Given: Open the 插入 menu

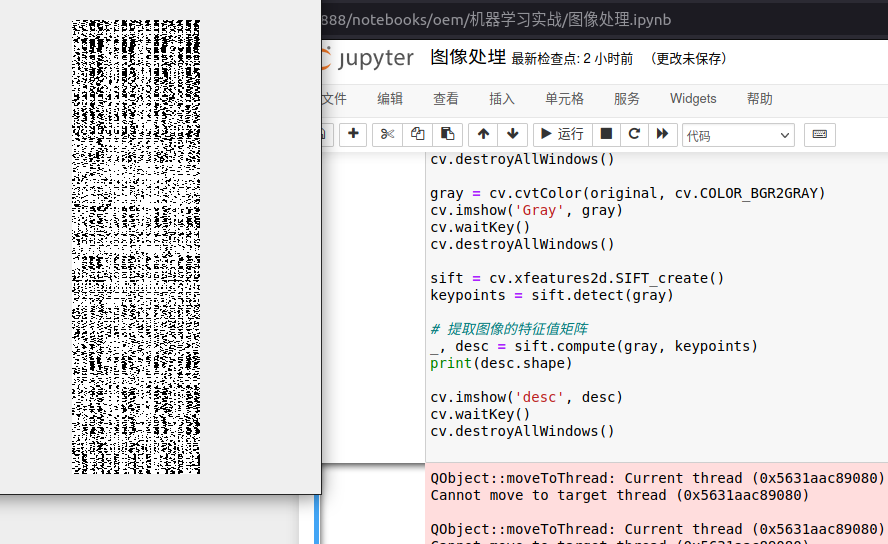Looking at the screenshot, I should point(502,99).
